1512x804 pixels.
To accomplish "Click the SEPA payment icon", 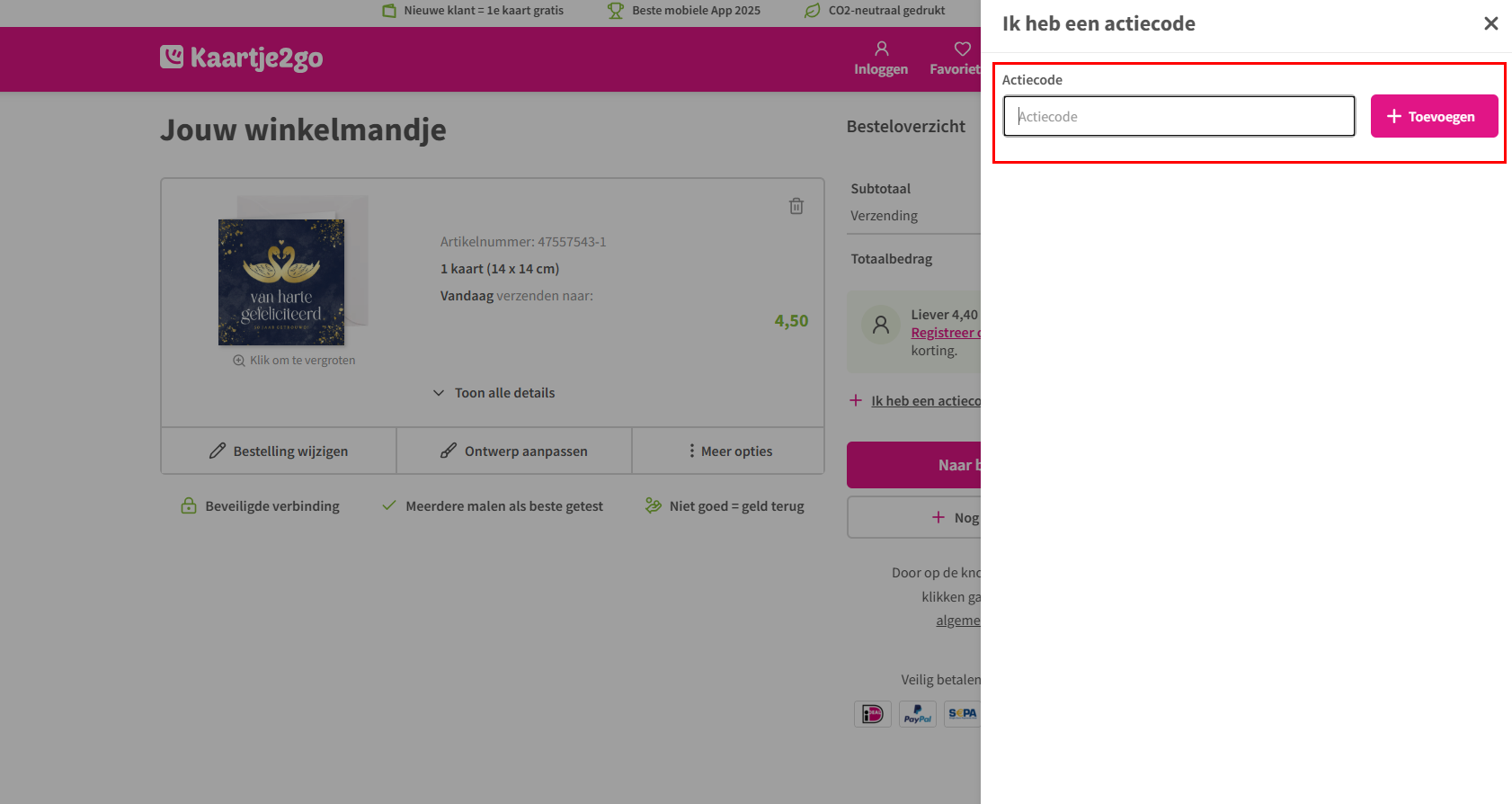I will pyautogui.click(x=962, y=714).
